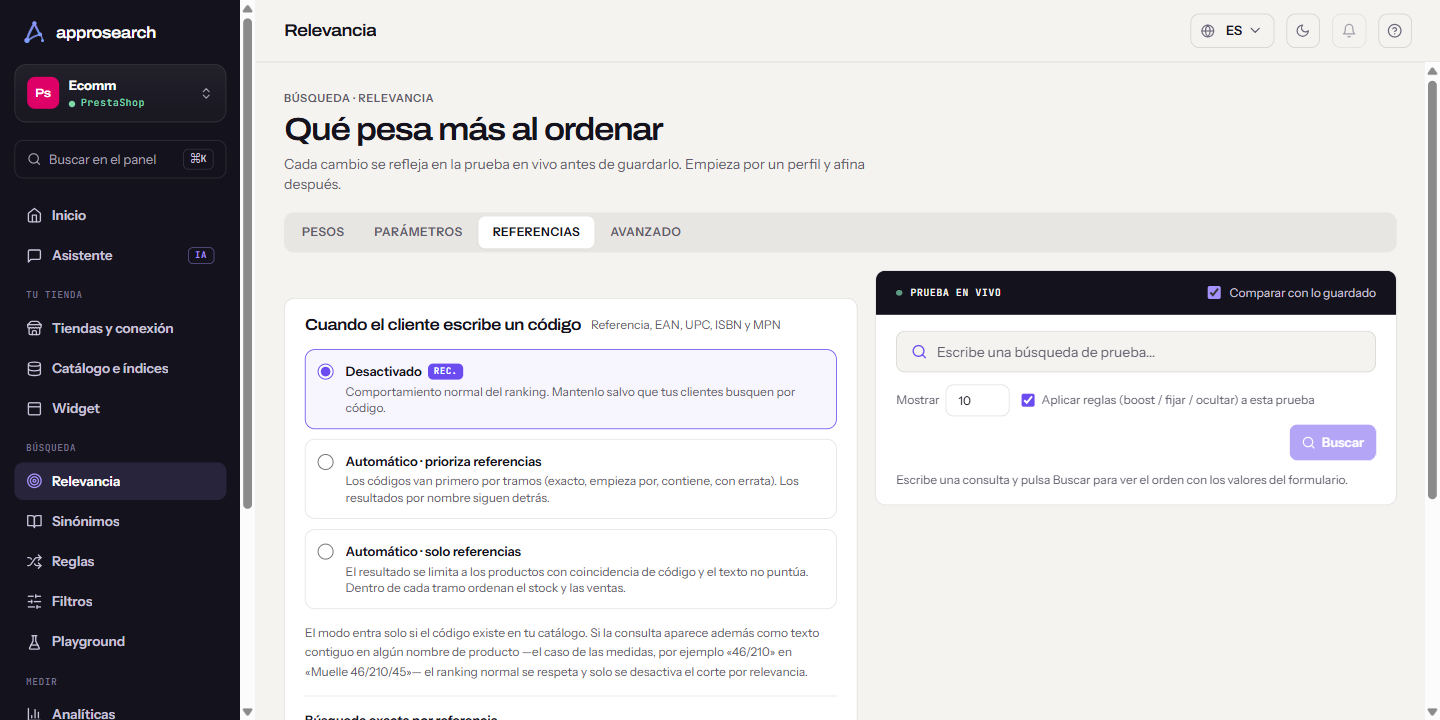1440x720 pixels.
Task: Select Automático · prioriza referencias radio
Action: (x=326, y=462)
